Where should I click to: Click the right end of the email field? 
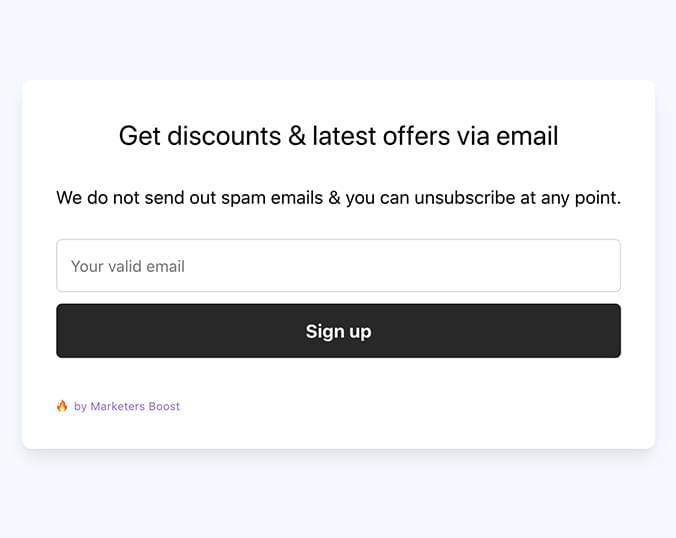[x=604, y=266]
